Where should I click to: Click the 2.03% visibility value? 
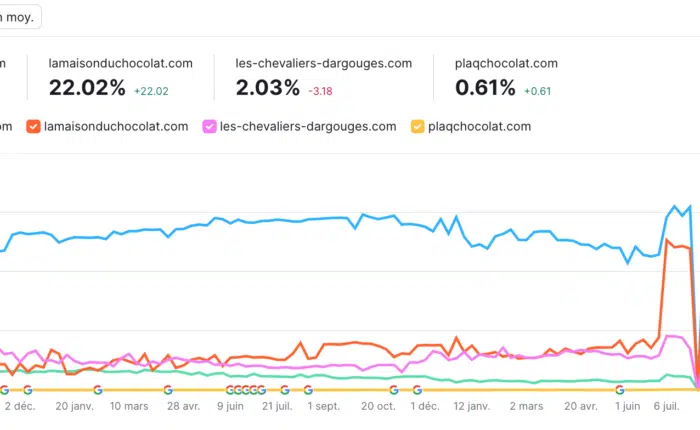(x=267, y=88)
